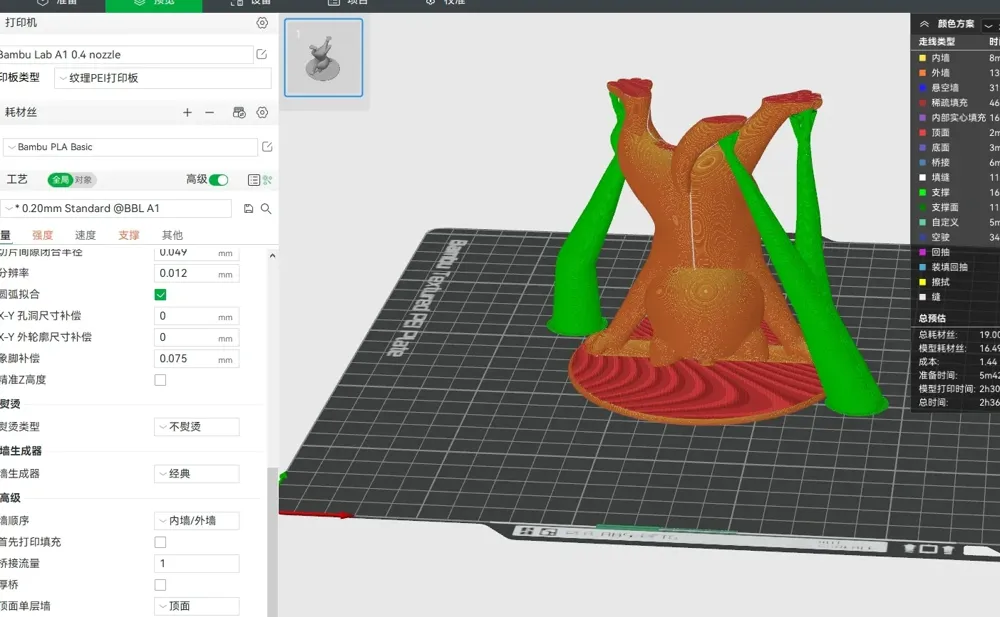Edit Bambu PLA Basic filament preset
This screenshot has height=617, width=1000.
click(267, 147)
